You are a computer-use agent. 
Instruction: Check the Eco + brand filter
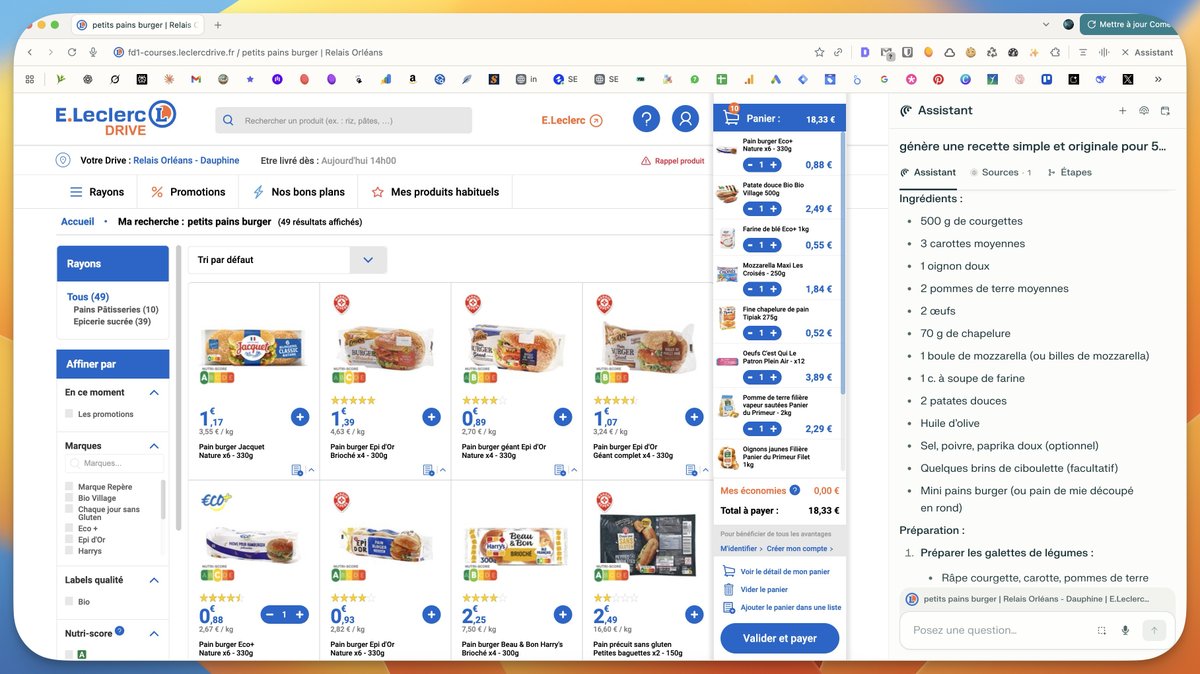[x=69, y=529]
